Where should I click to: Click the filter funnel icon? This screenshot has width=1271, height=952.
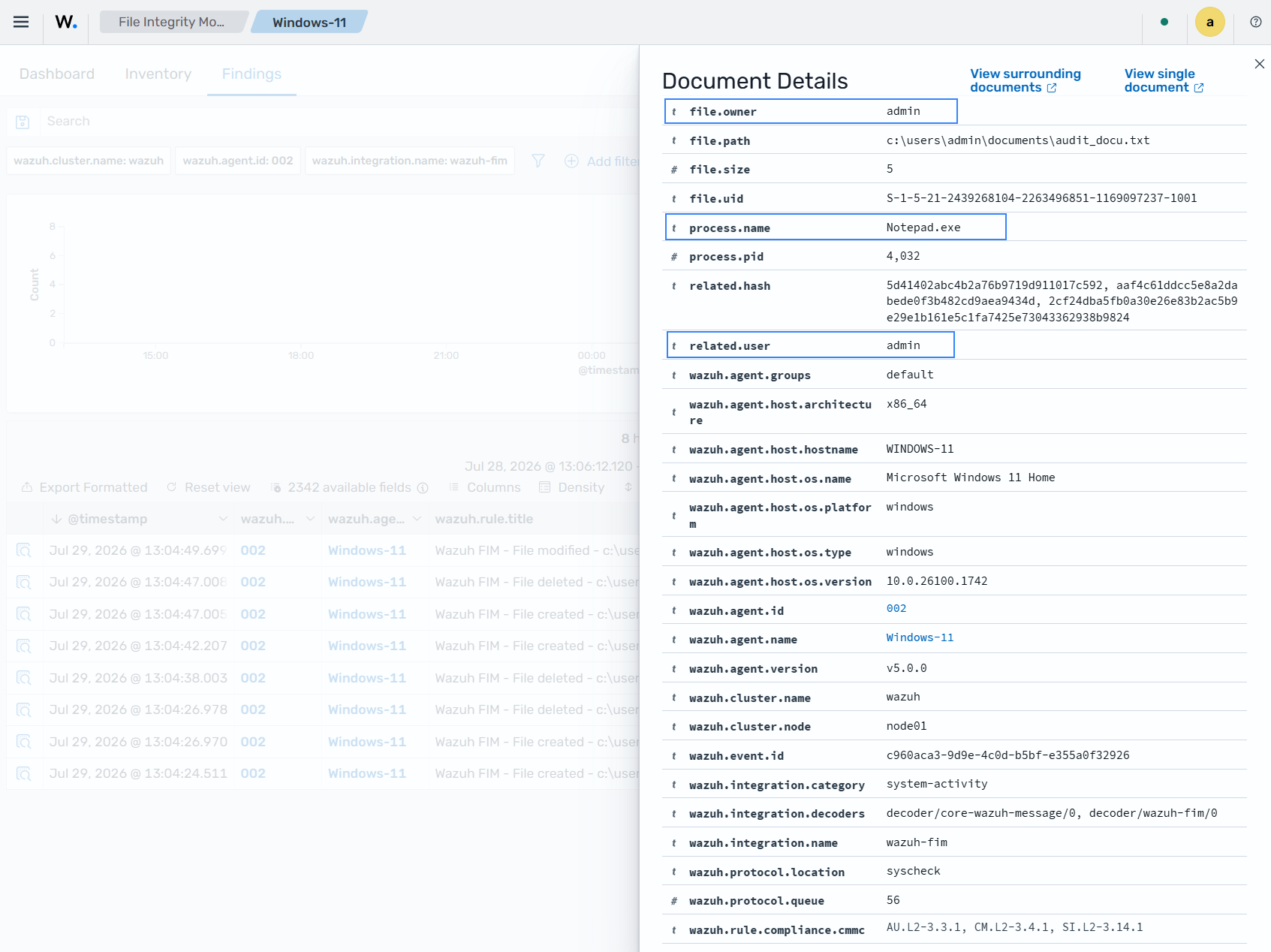pyautogui.click(x=538, y=161)
